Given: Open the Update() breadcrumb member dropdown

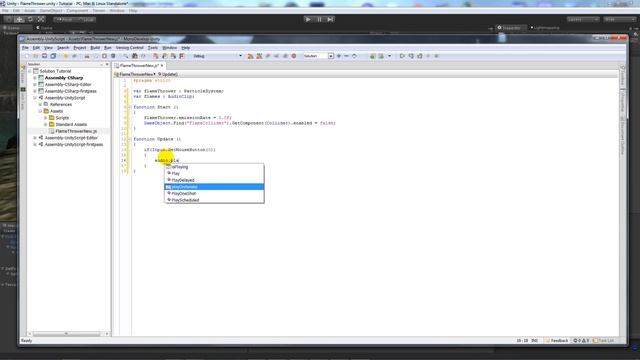Looking at the screenshot, I should tap(168, 74).
